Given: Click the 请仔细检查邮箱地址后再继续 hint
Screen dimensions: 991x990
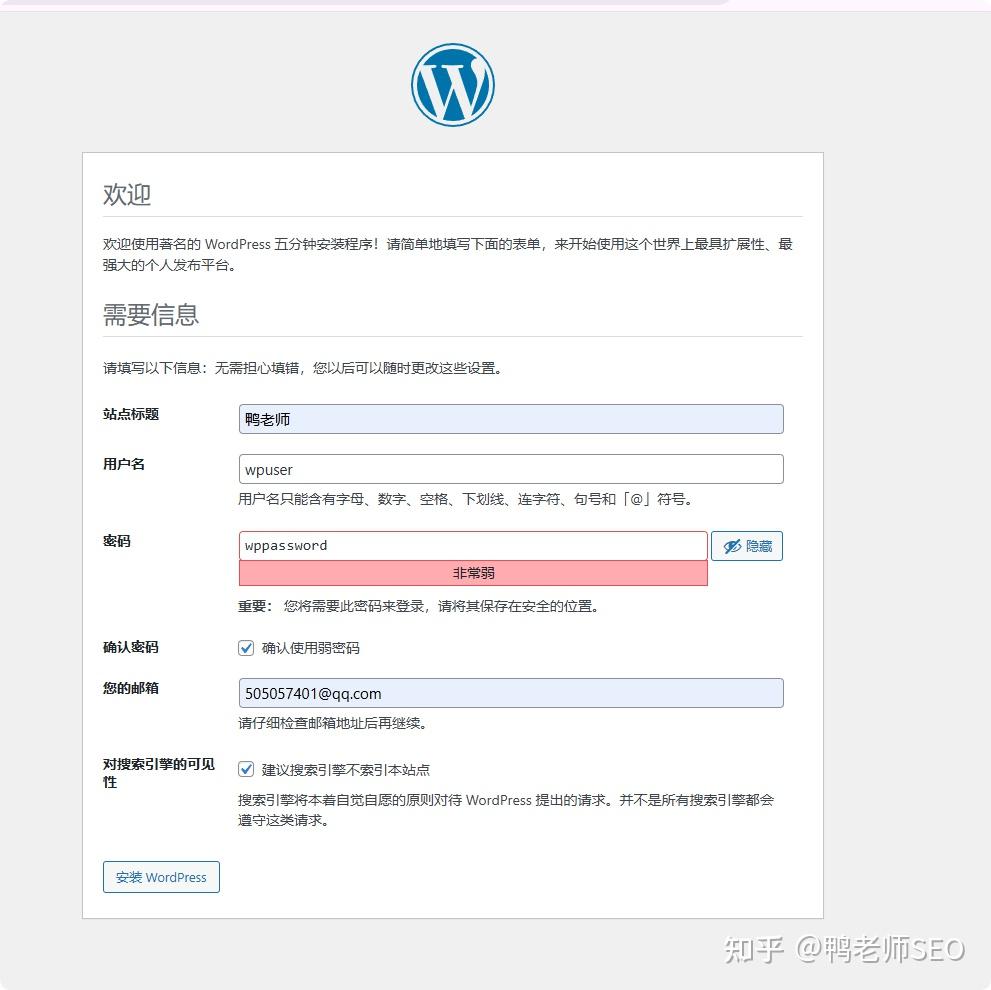Looking at the screenshot, I should pyautogui.click(x=330, y=722).
